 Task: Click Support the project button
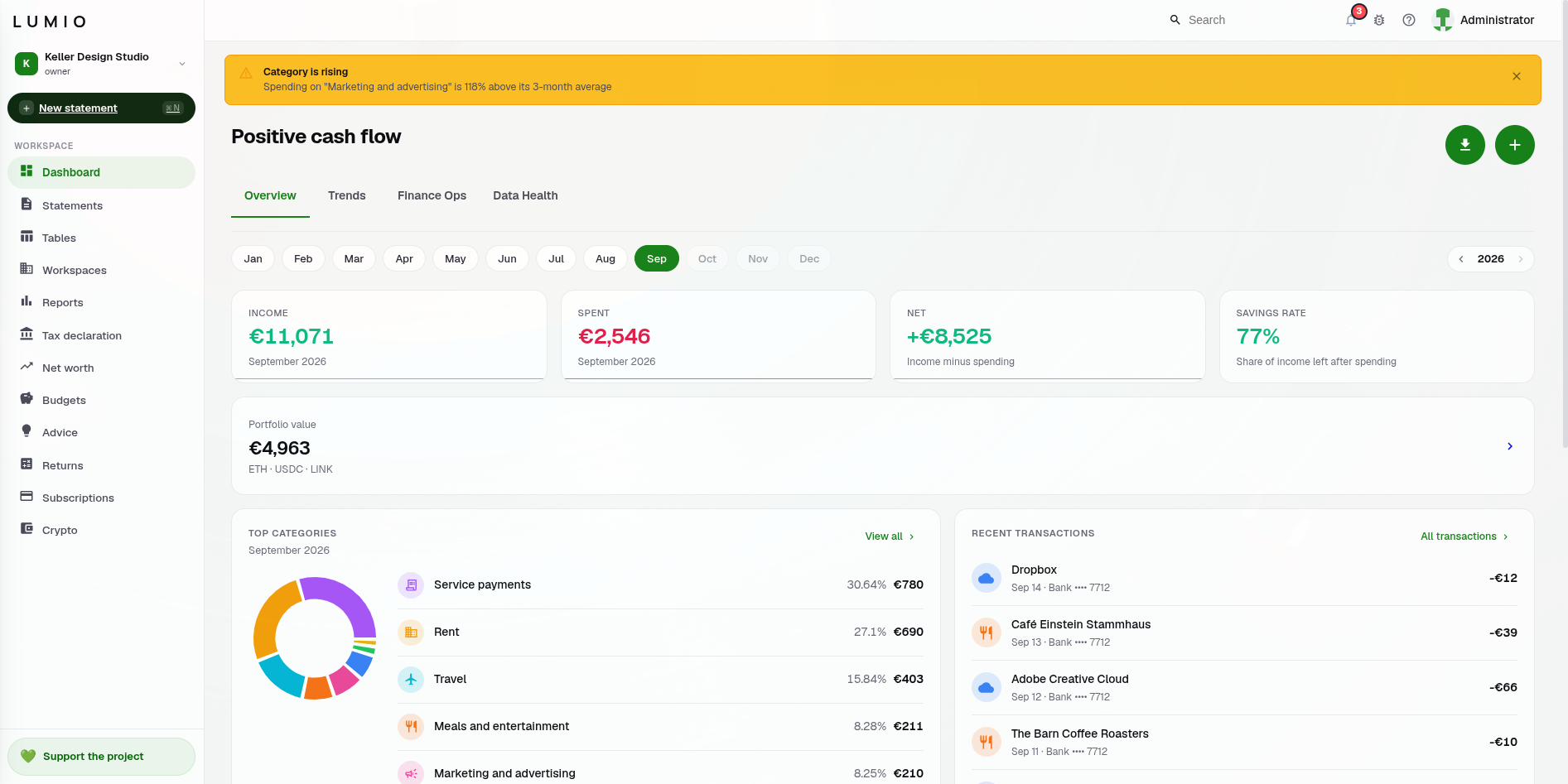[101, 757]
